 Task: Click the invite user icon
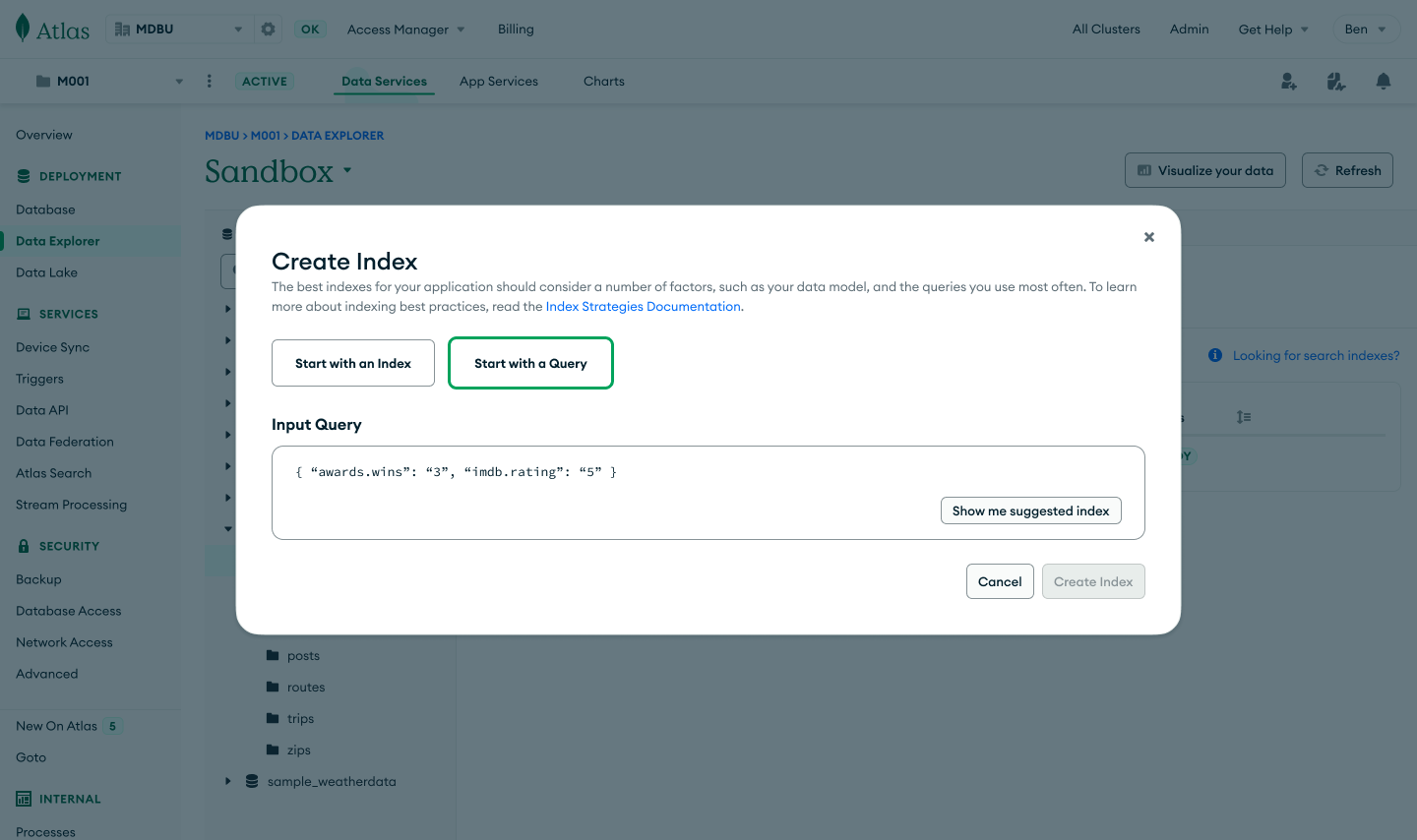coord(1288,82)
